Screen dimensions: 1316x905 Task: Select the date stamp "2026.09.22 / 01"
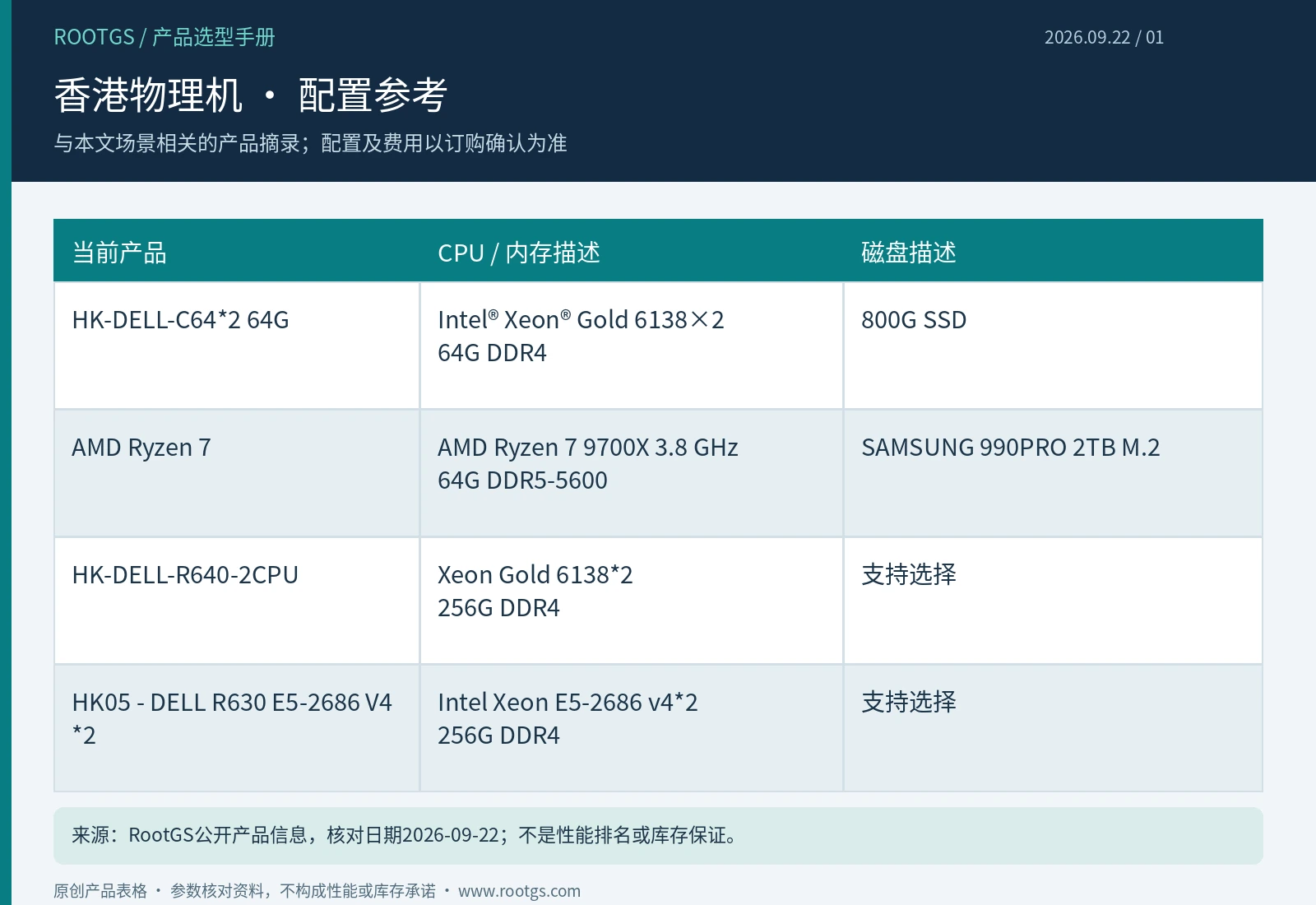point(1104,37)
